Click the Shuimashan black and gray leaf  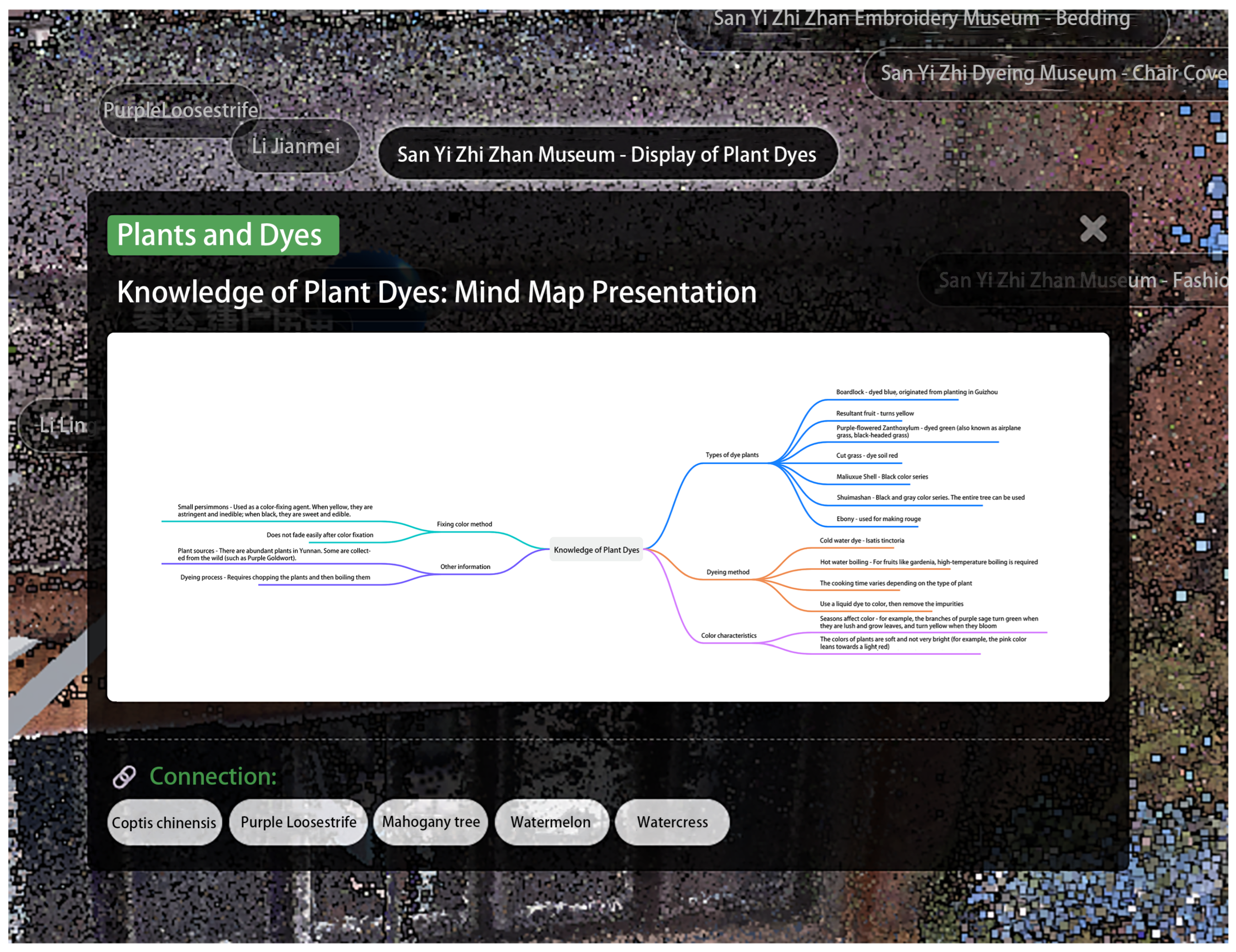(x=931, y=498)
